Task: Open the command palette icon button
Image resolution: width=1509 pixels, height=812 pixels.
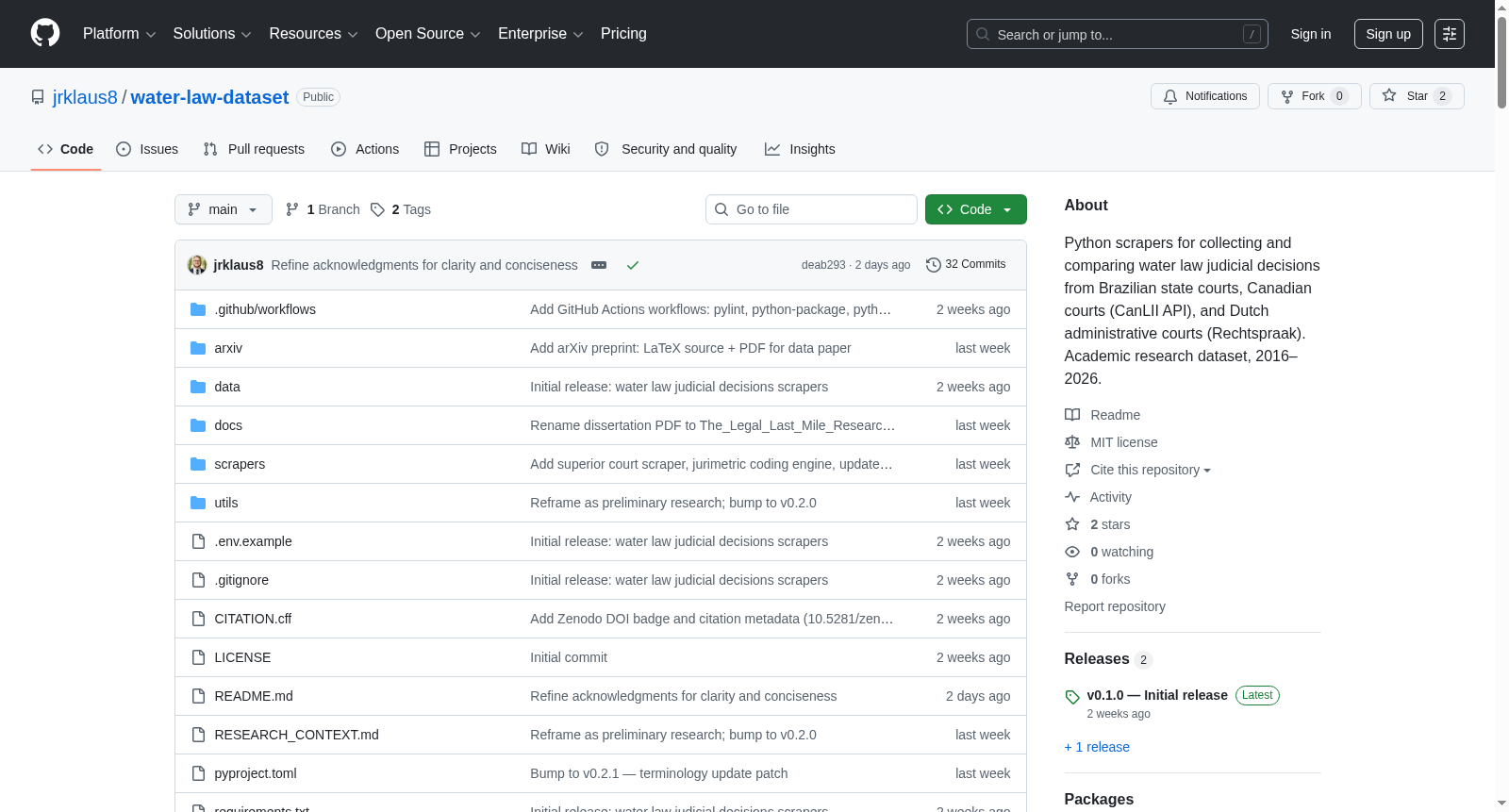Action: click(x=1450, y=34)
